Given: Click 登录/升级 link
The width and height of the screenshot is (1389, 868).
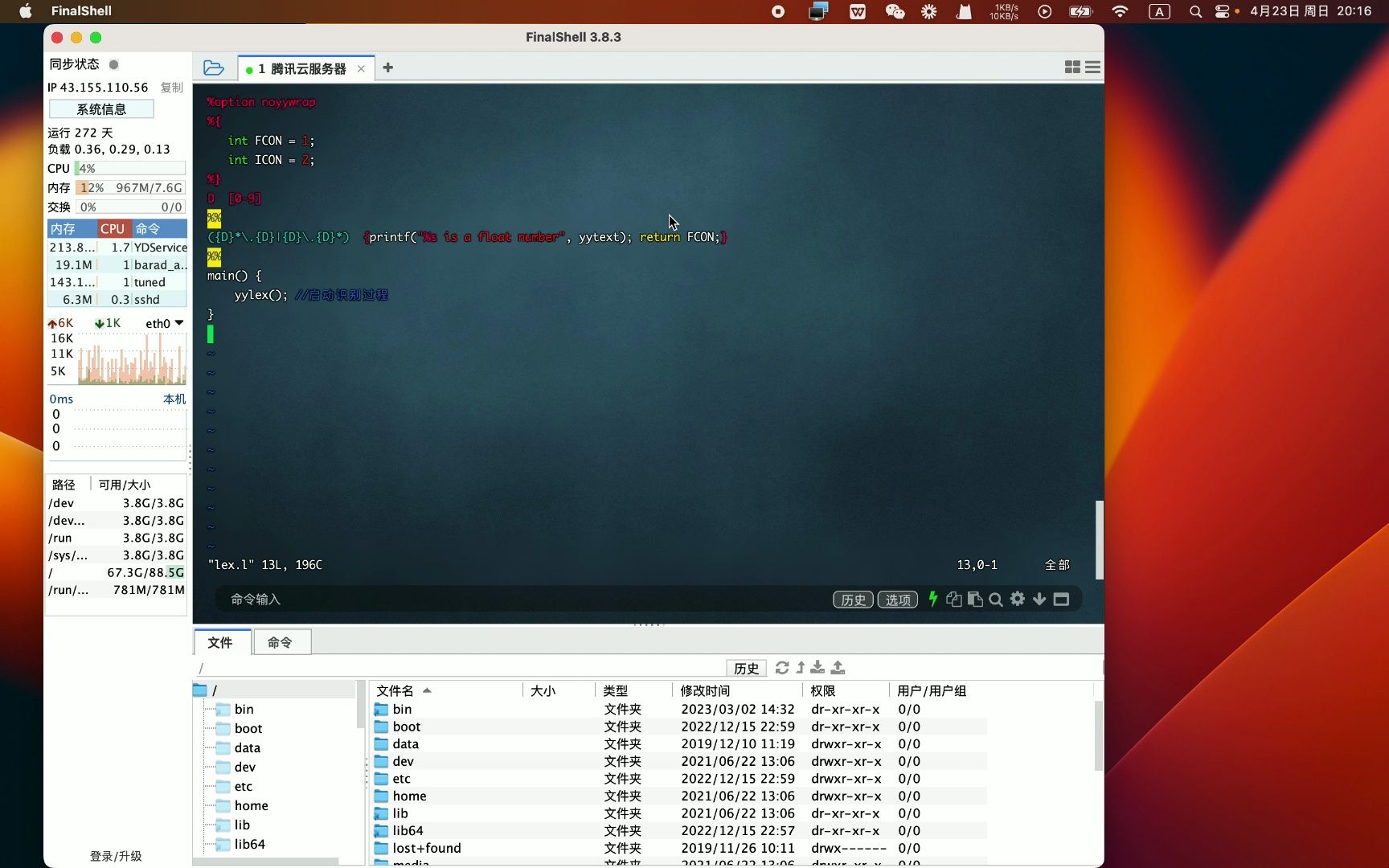Looking at the screenshot, I should [116, 856].
